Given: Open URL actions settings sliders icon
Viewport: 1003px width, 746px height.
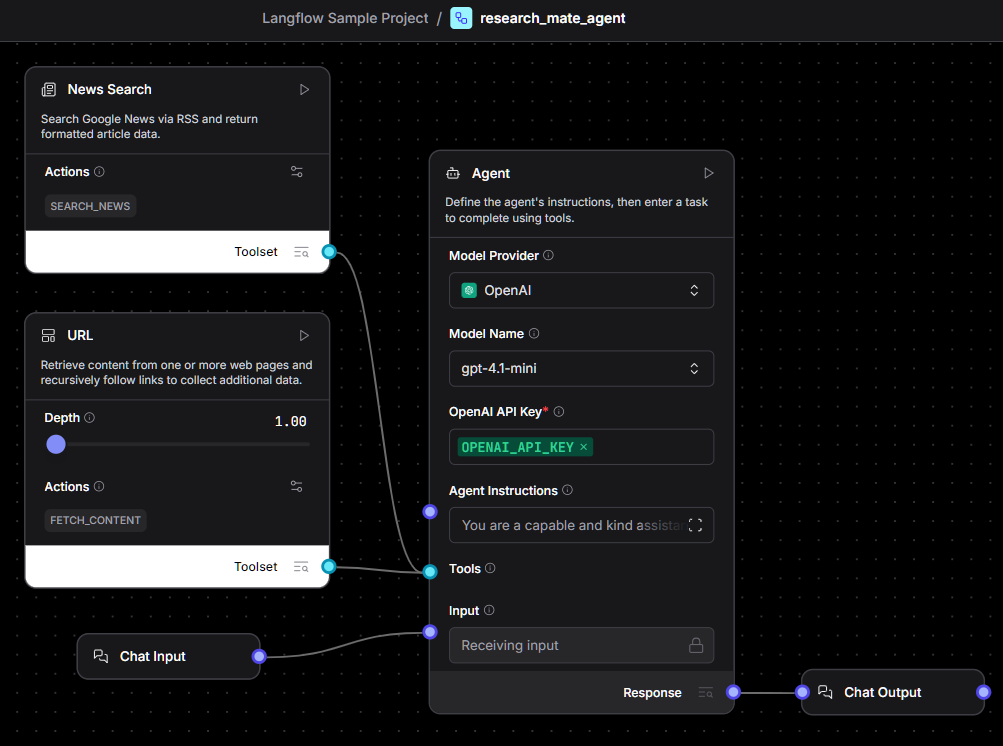Looking at the screenshot, I should [x=297, y=487].
